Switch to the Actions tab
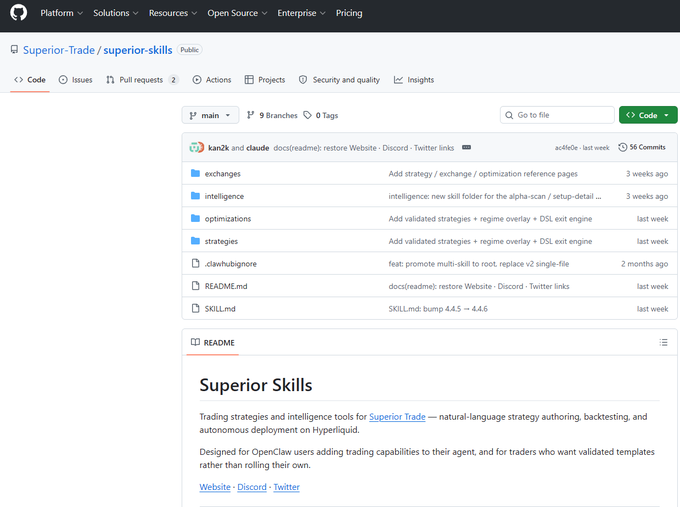 tap(212, 80)
